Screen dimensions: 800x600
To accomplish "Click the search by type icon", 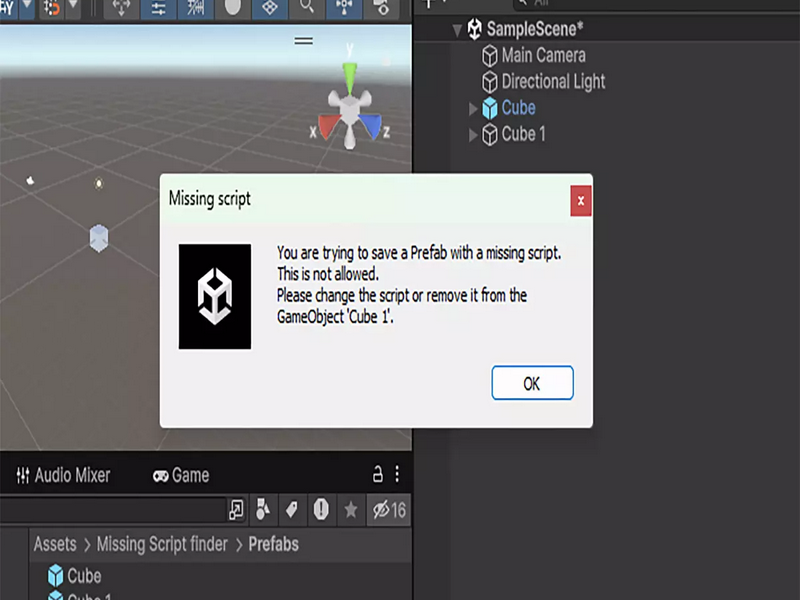I will 263,509.
